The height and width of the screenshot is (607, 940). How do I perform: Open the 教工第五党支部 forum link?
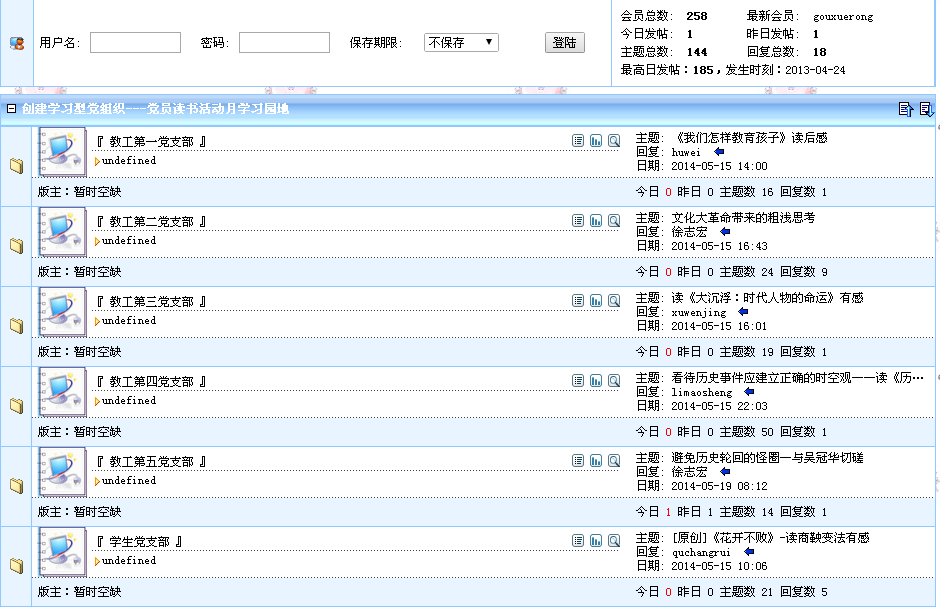click(x=152, y=462)
